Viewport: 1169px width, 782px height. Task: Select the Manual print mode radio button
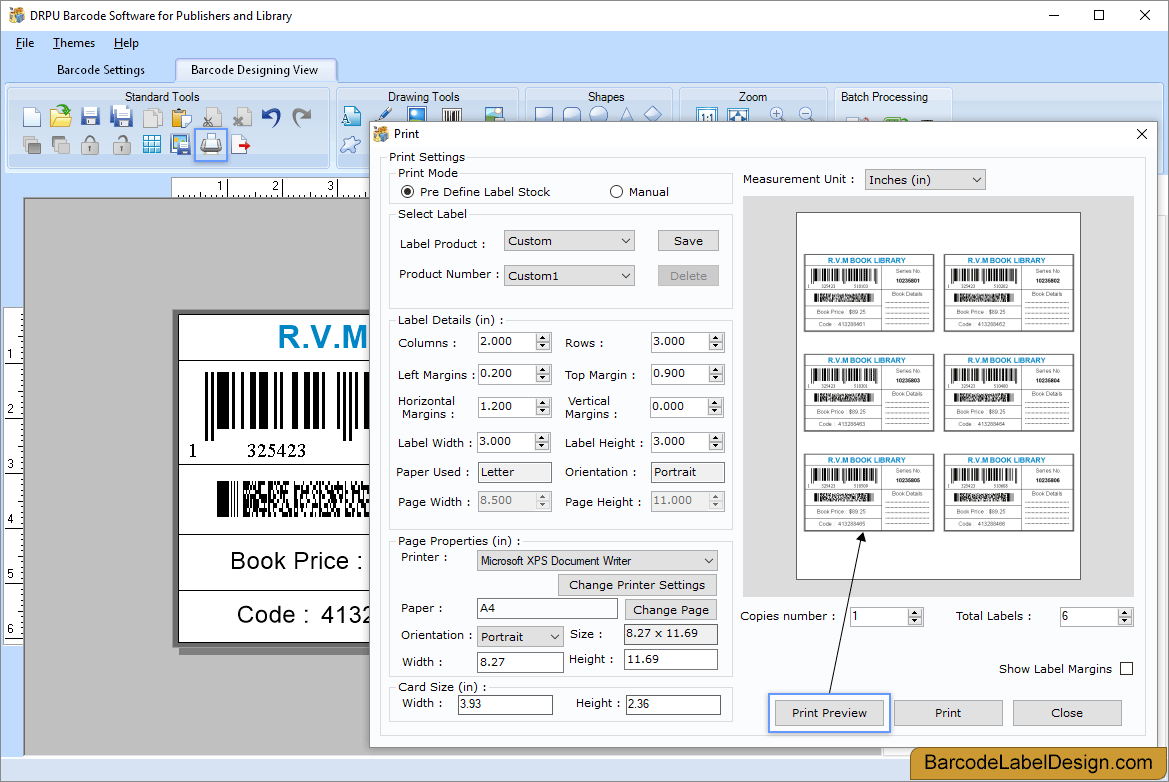click(616, 191)
